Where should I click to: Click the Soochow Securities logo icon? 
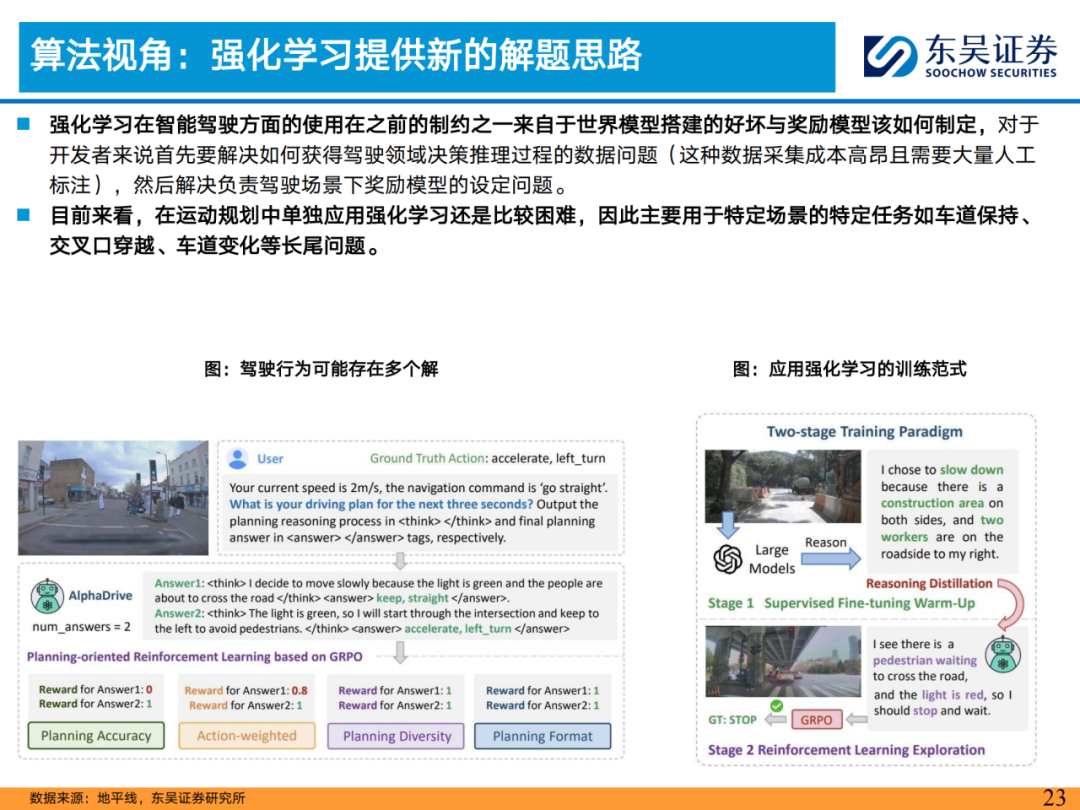click(890, 56)
